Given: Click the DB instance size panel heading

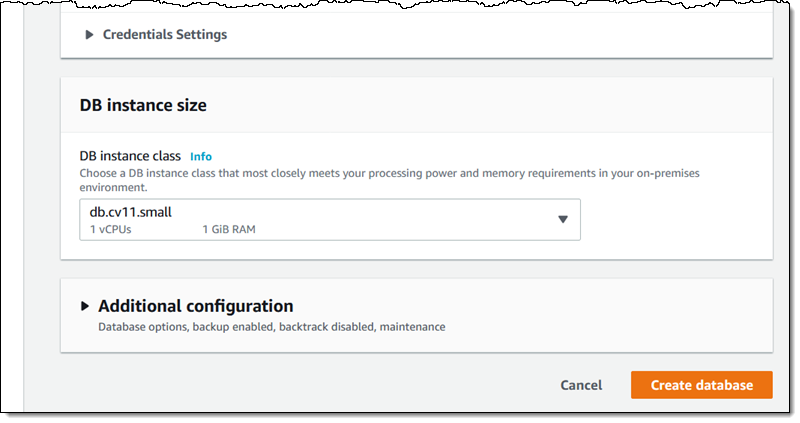Looking at the screenshot, I should pos(143,104).
